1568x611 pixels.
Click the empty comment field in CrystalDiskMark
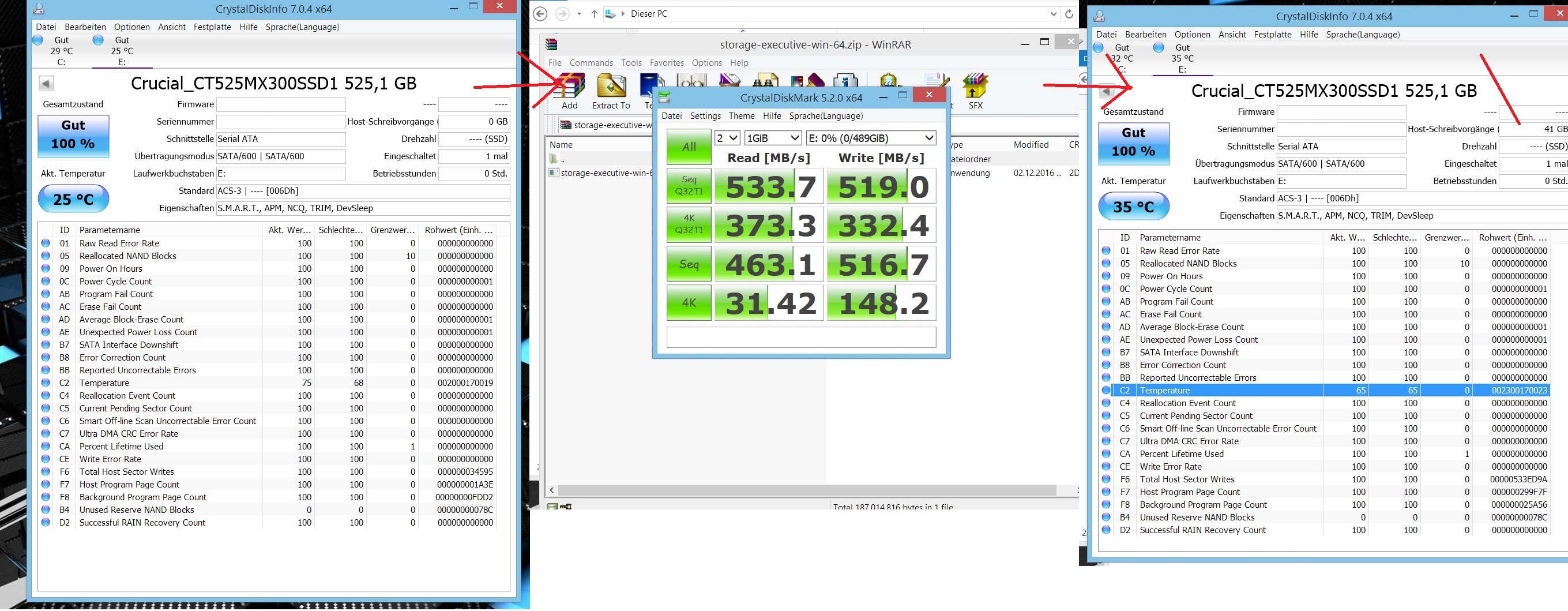click(800, 337)
